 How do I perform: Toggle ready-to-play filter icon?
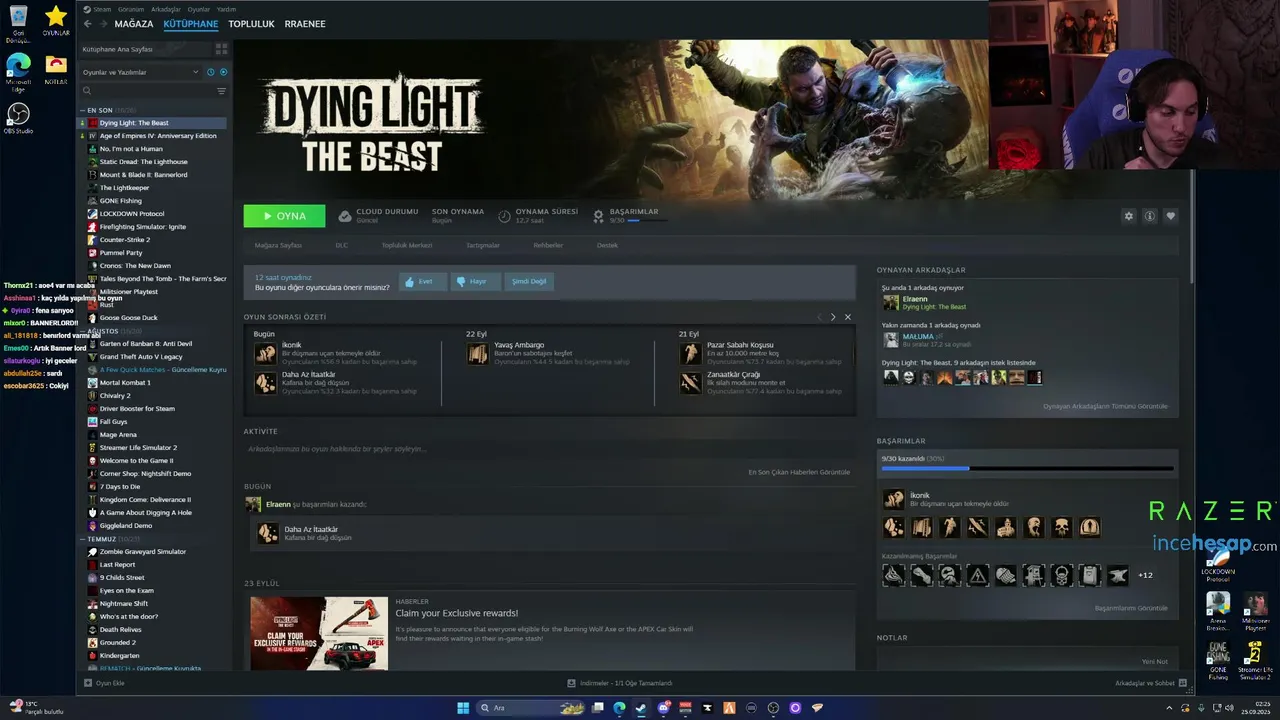(x=223, y=72)
